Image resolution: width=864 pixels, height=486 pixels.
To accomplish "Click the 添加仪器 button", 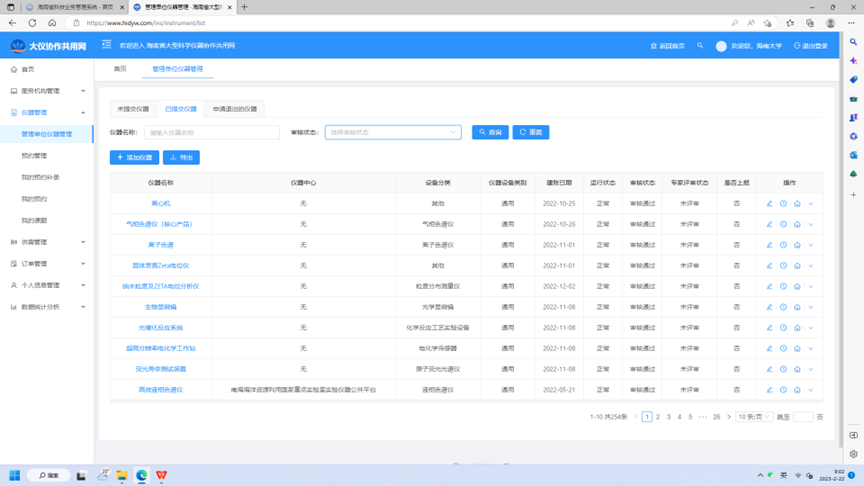I will point(134,157).
